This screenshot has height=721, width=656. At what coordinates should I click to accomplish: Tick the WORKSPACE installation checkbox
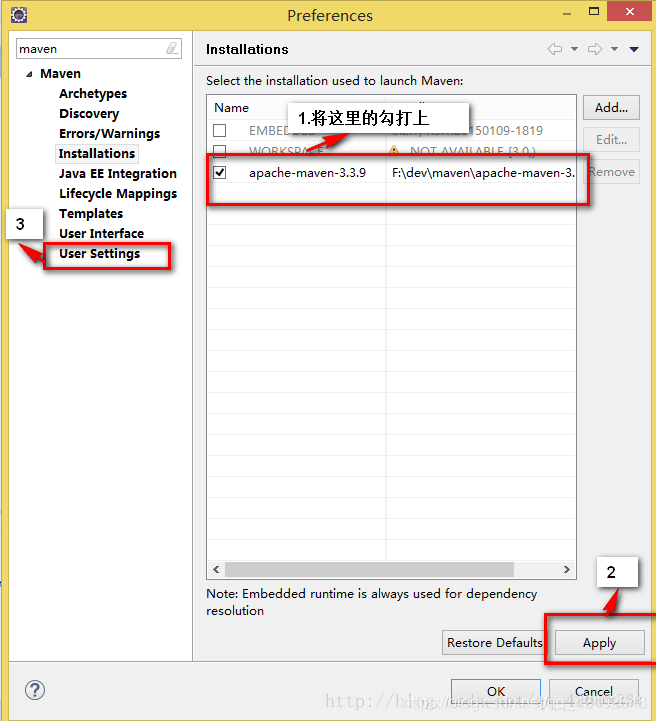220,150
